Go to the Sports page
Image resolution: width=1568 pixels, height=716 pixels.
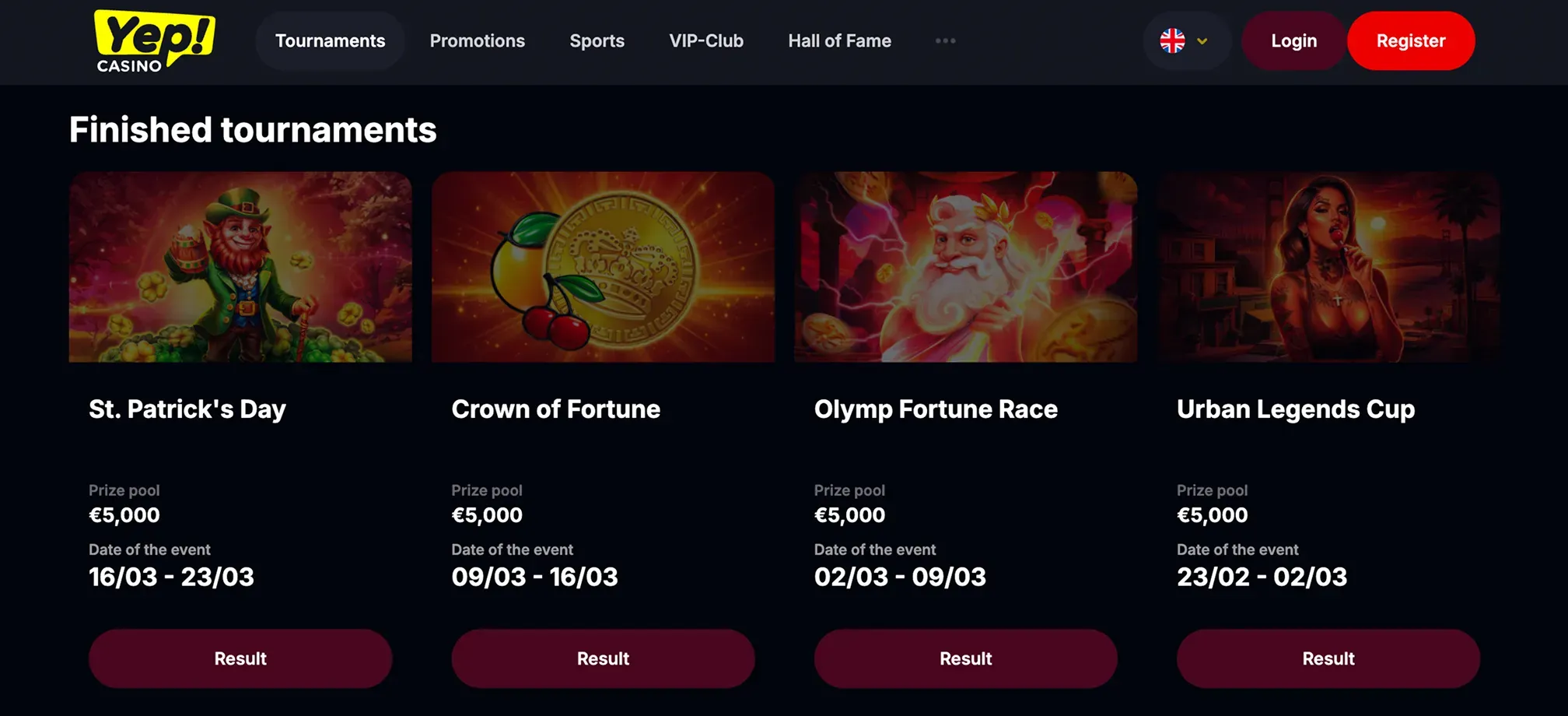(x=597, y=40)
